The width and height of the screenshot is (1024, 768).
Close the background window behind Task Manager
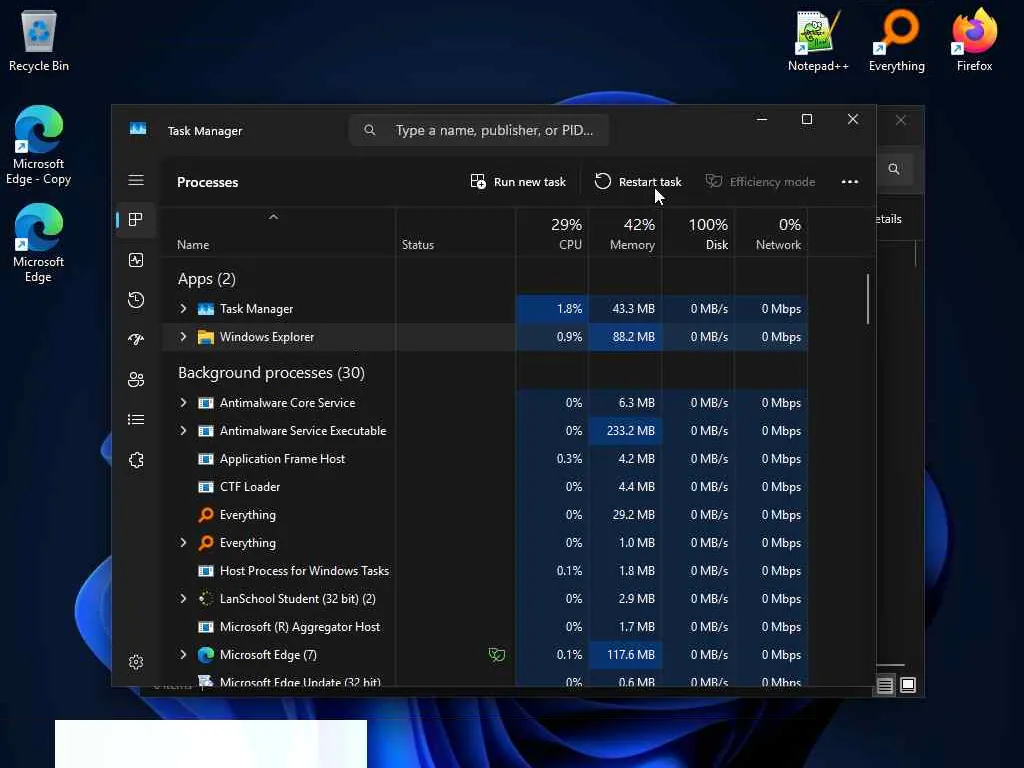[x=901, y=120]
